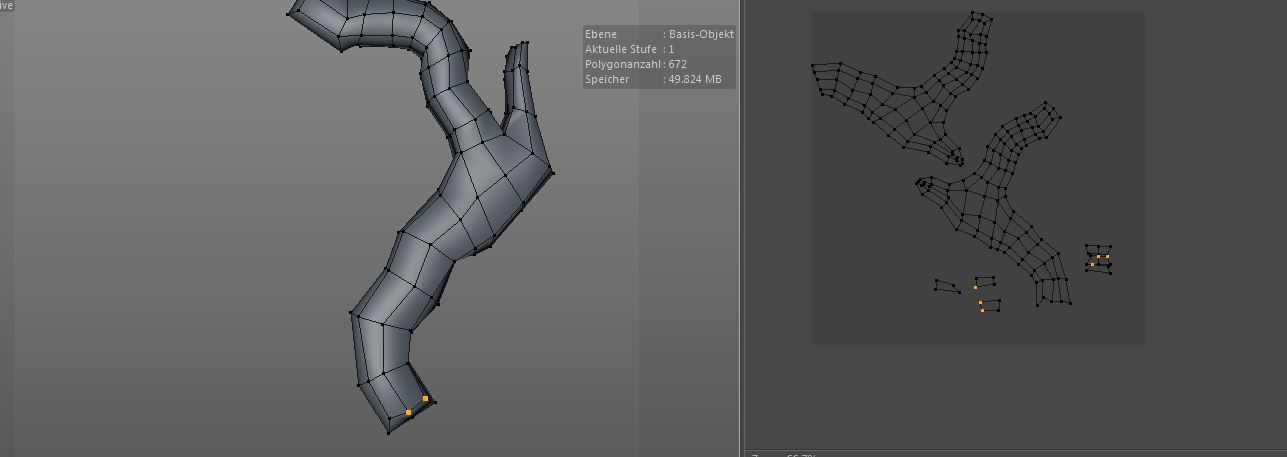1287x457 pixels.
Task: Click the "Speicher: 49.824 MB" HUD line
Action: (x=653, y=79)
